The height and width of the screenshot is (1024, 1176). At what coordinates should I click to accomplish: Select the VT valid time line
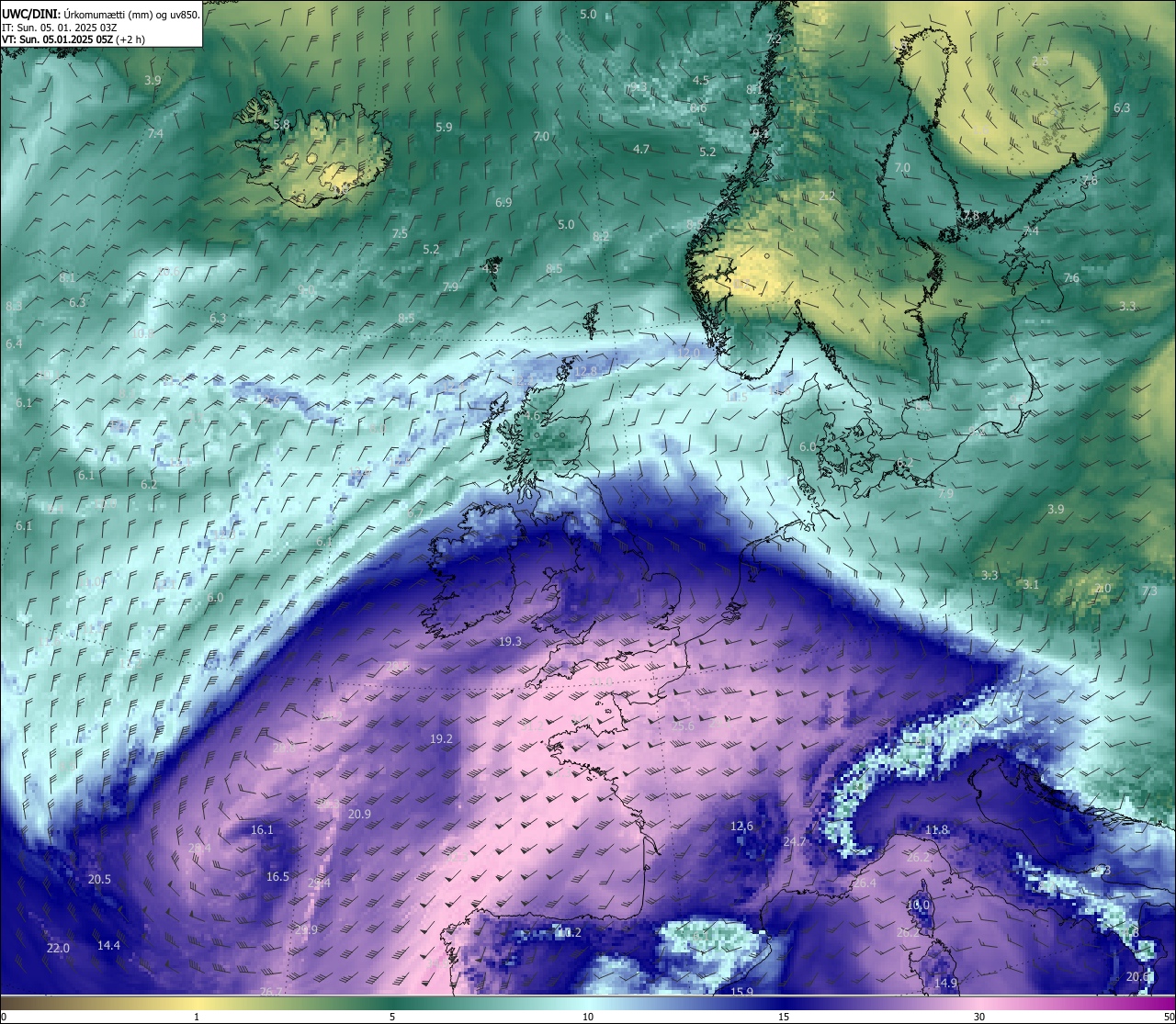pos(73,39)
